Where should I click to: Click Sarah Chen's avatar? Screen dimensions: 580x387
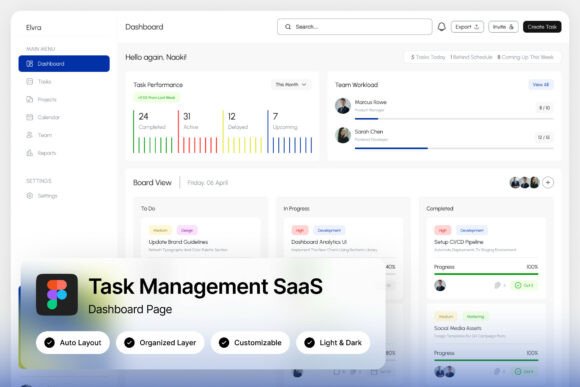click(343, 135)
